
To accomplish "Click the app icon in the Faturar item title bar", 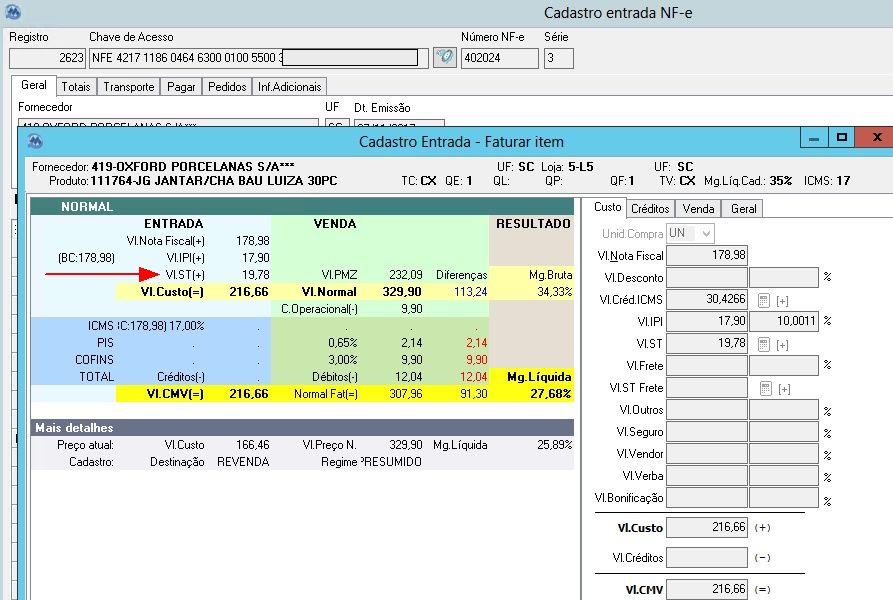I will click(35, 141).
